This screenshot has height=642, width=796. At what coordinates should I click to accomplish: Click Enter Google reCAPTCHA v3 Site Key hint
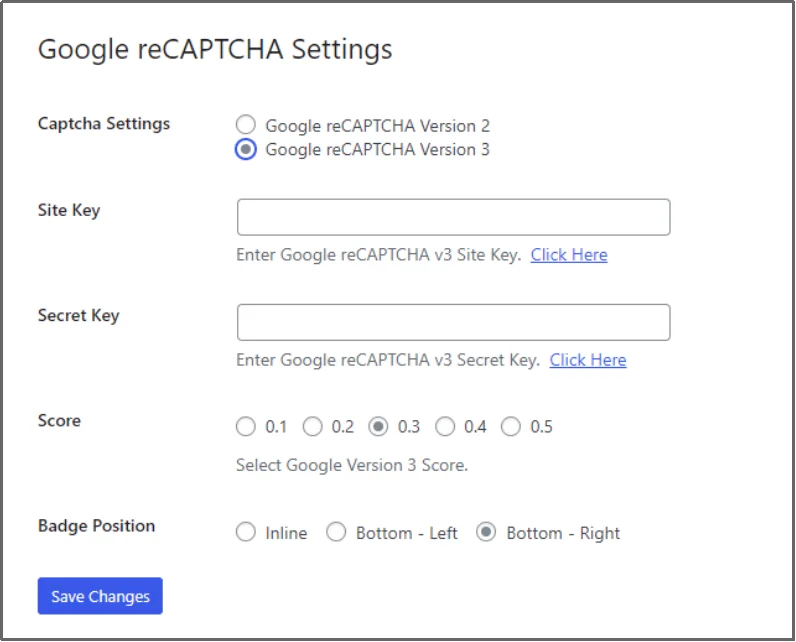(379, 255)
